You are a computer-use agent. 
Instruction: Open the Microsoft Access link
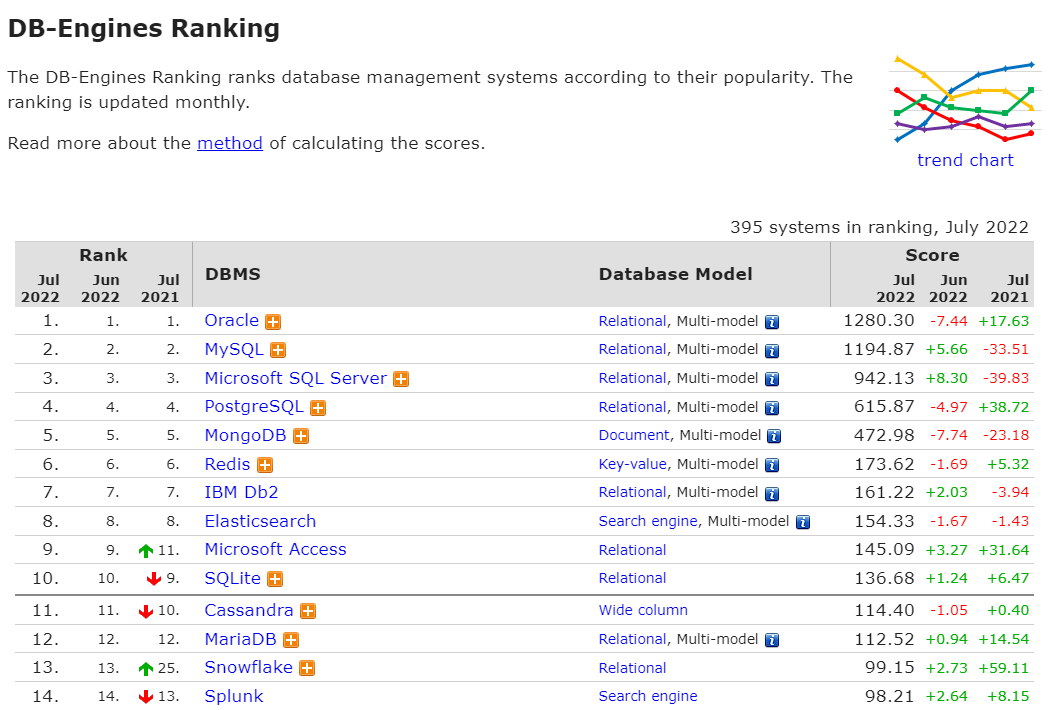click(276, 550)
